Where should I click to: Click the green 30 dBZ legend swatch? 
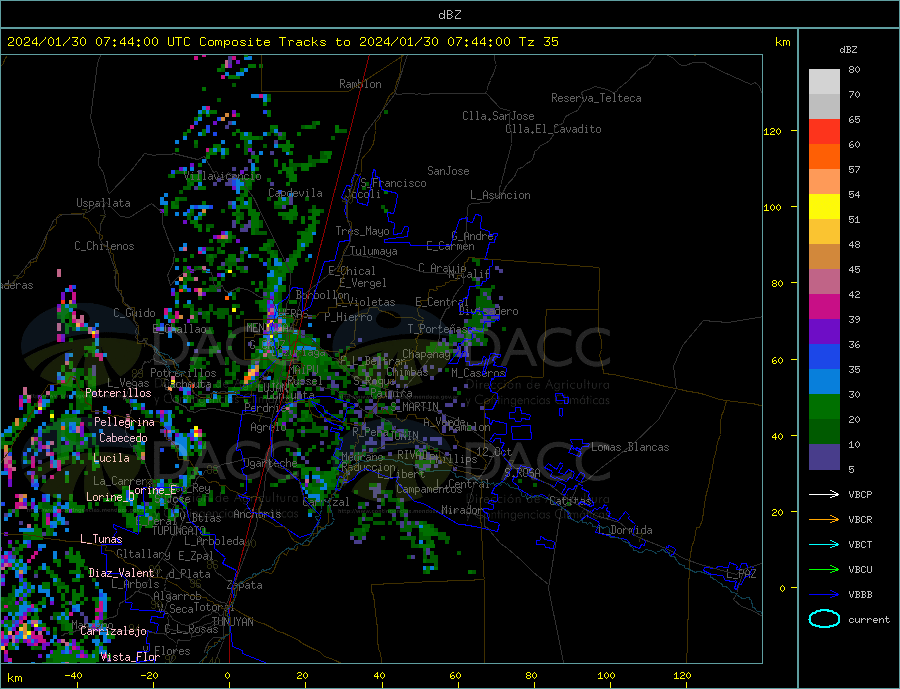click(x=824, y=407)
